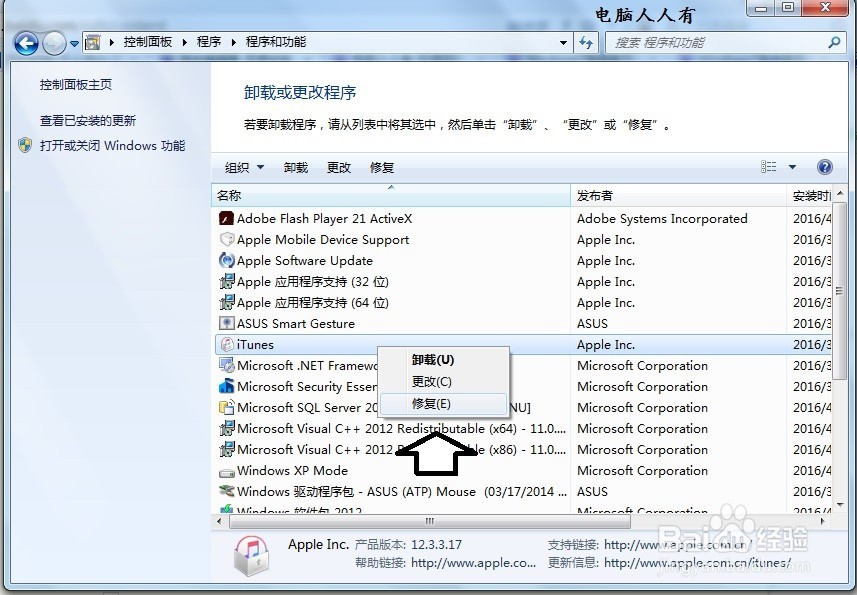
Task: Click the Visual C++ 2012 (x64) icon
Action: click(226, 428)
